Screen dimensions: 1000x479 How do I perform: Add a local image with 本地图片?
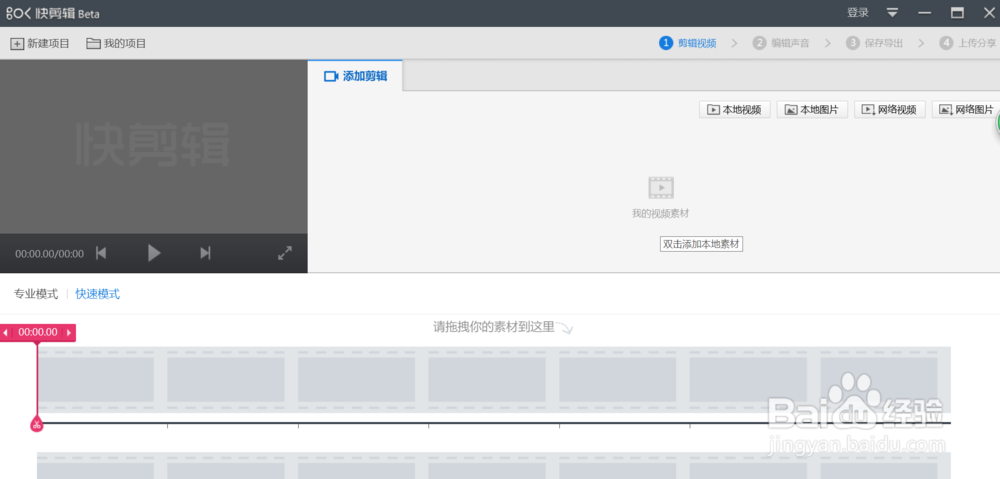pyautogui.click(x=812, y=110)
